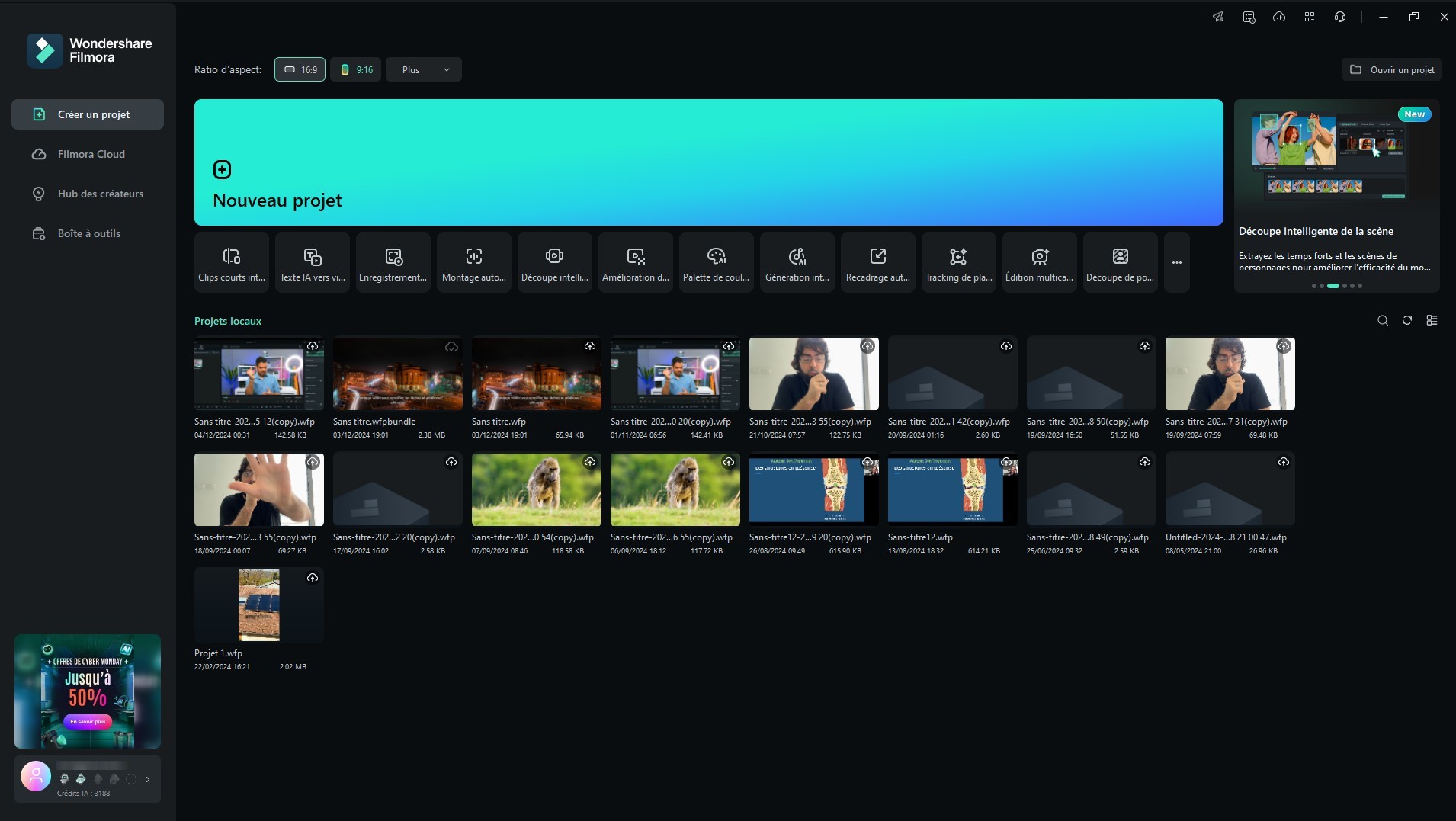Image resolution: width=1456 pixels, height=821 pixels.
Task: Click cloud upload icon on Sans titre.wfp
Action: point(590,346)
